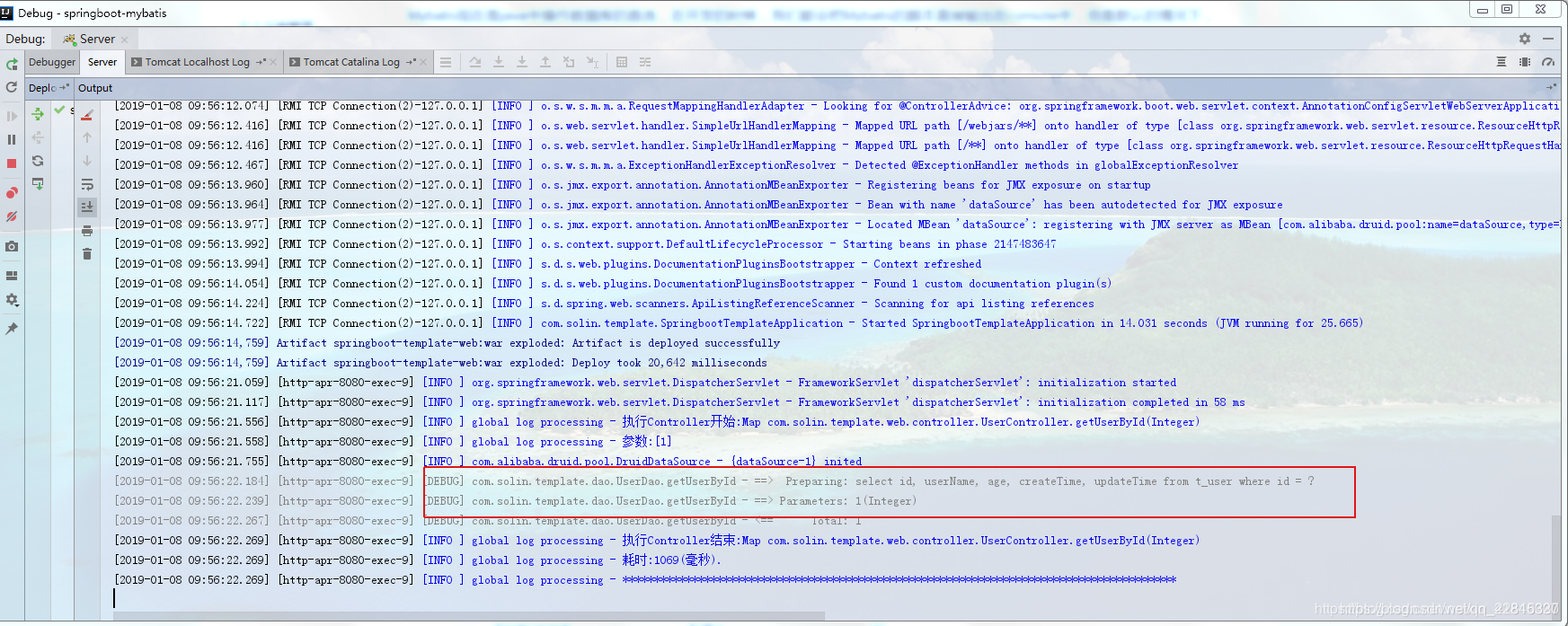Click the deployed artifact green checkmark row
This screenshot has height=626, width=1568.
[x=63, y=110]
